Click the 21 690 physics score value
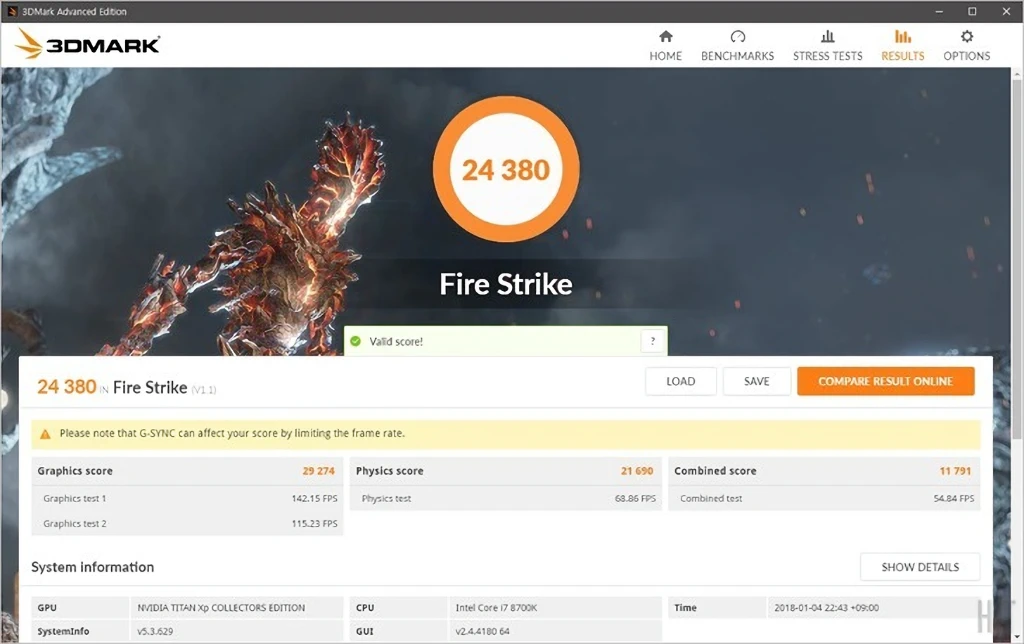1024x644 pixels. click(x=637, y=471)
